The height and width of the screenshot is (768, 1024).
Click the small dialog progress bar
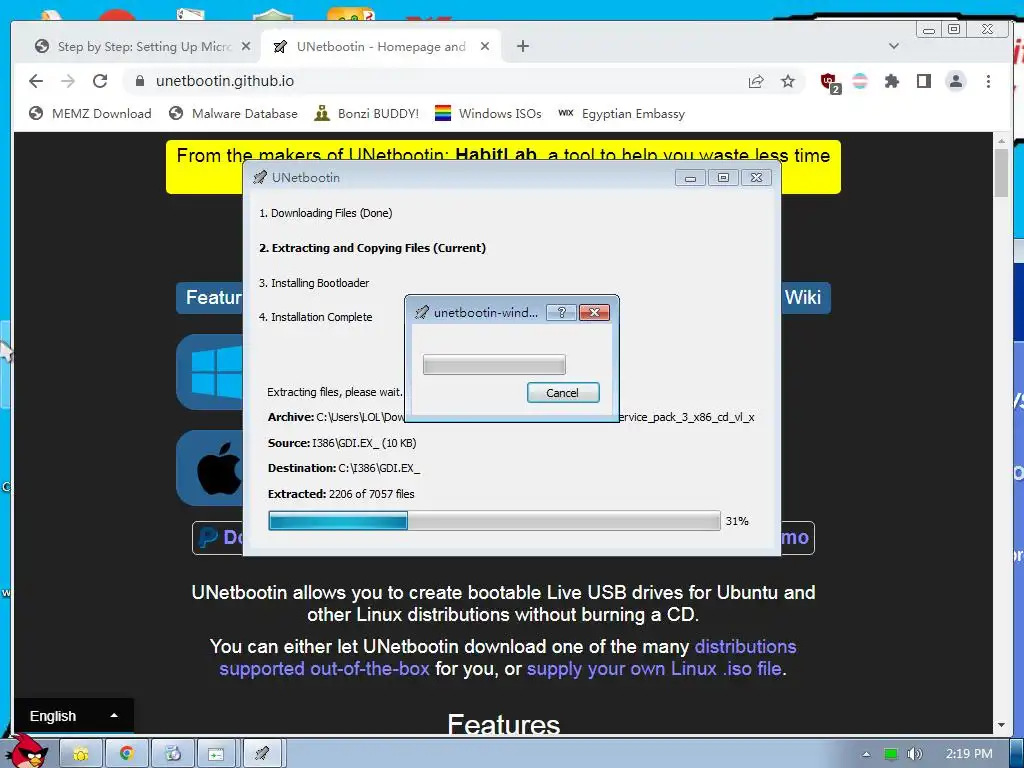[494, 364]
